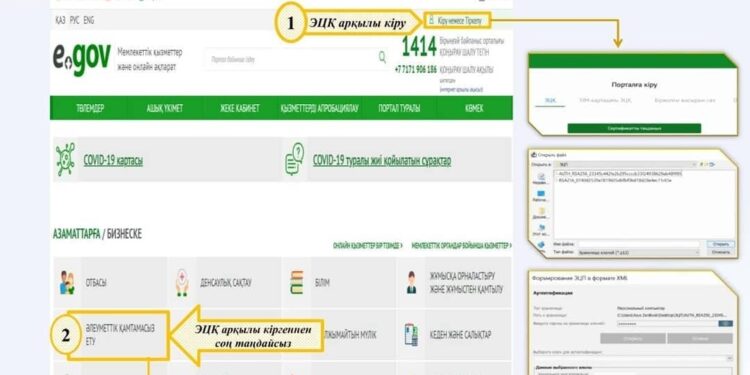Click the +7 7171 906 186 phone number
750x375 pixels.
tap(416, 69)
